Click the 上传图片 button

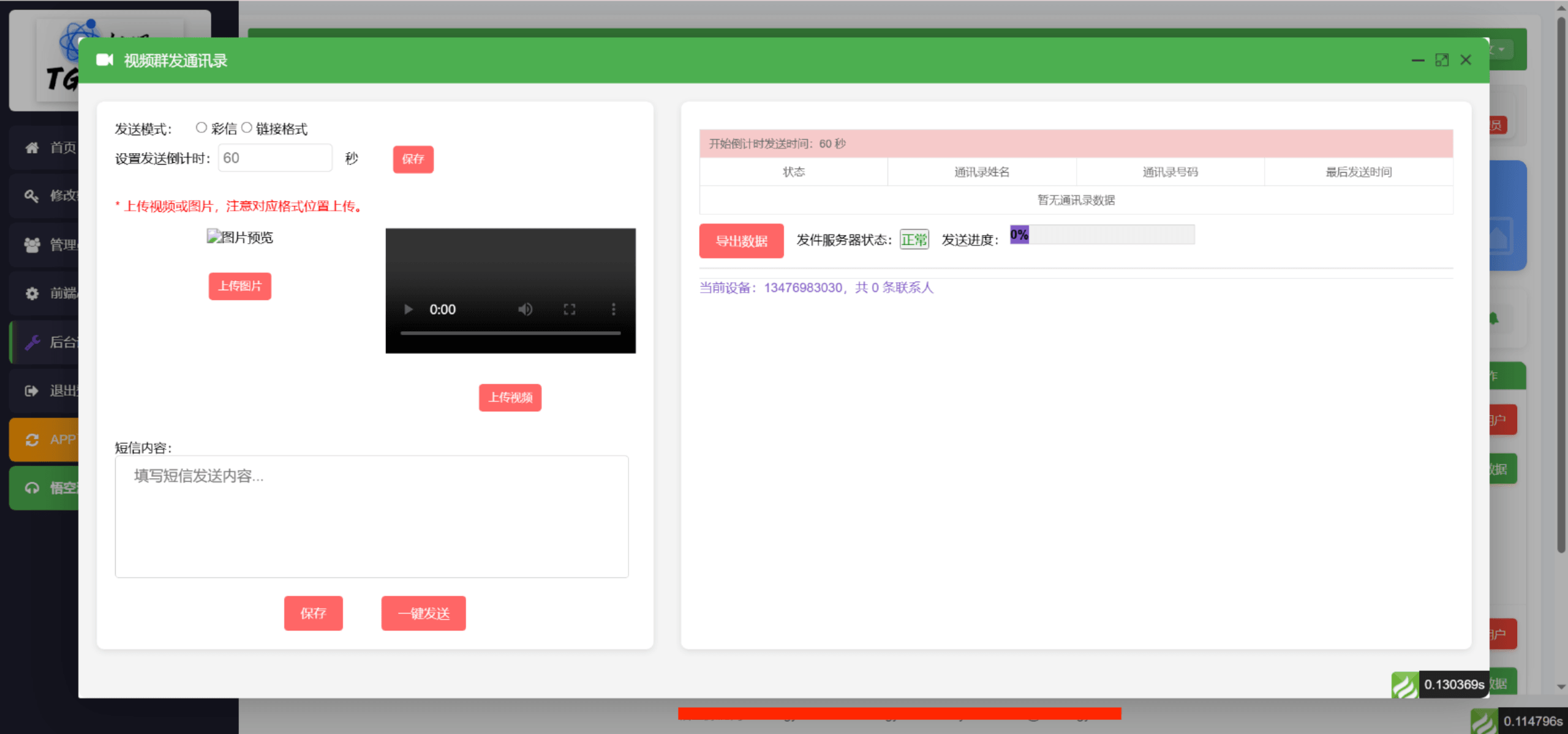239,286
